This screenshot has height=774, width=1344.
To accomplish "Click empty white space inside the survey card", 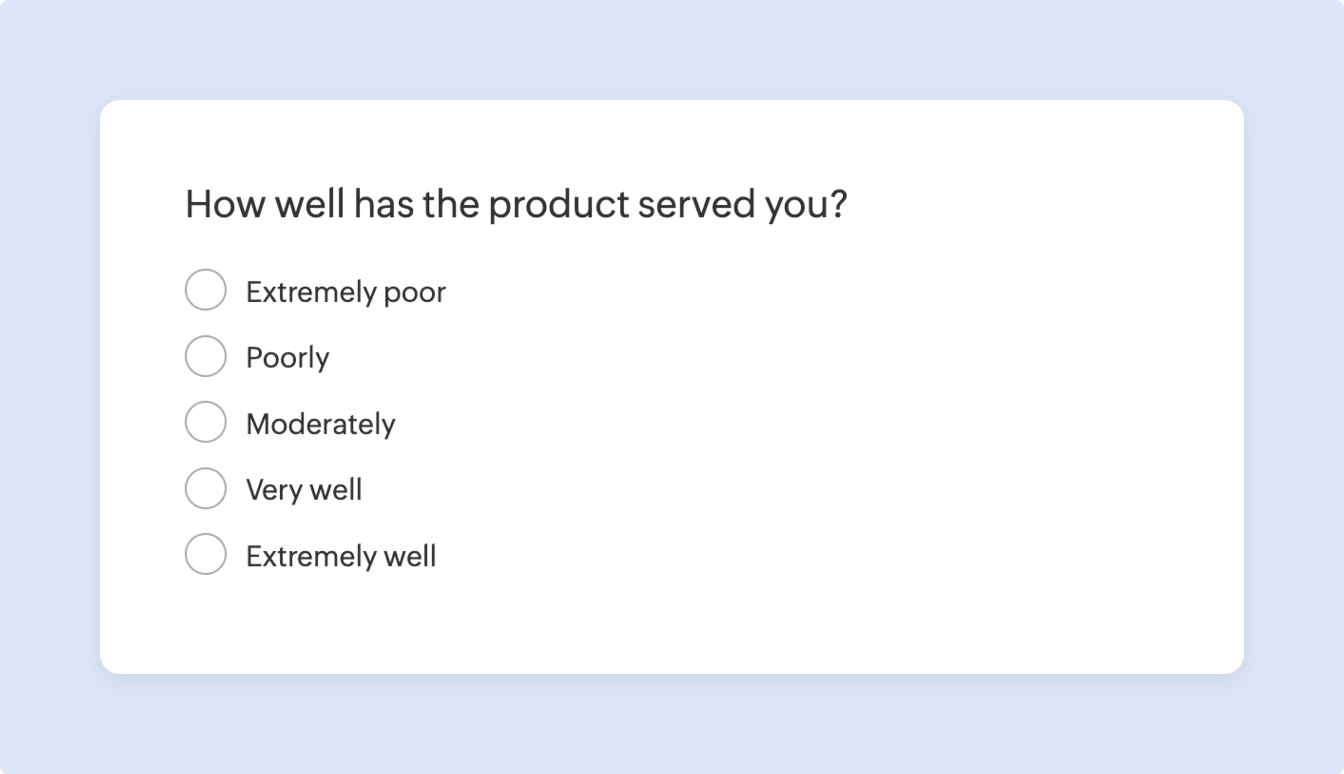I will [x=850, y=450].
